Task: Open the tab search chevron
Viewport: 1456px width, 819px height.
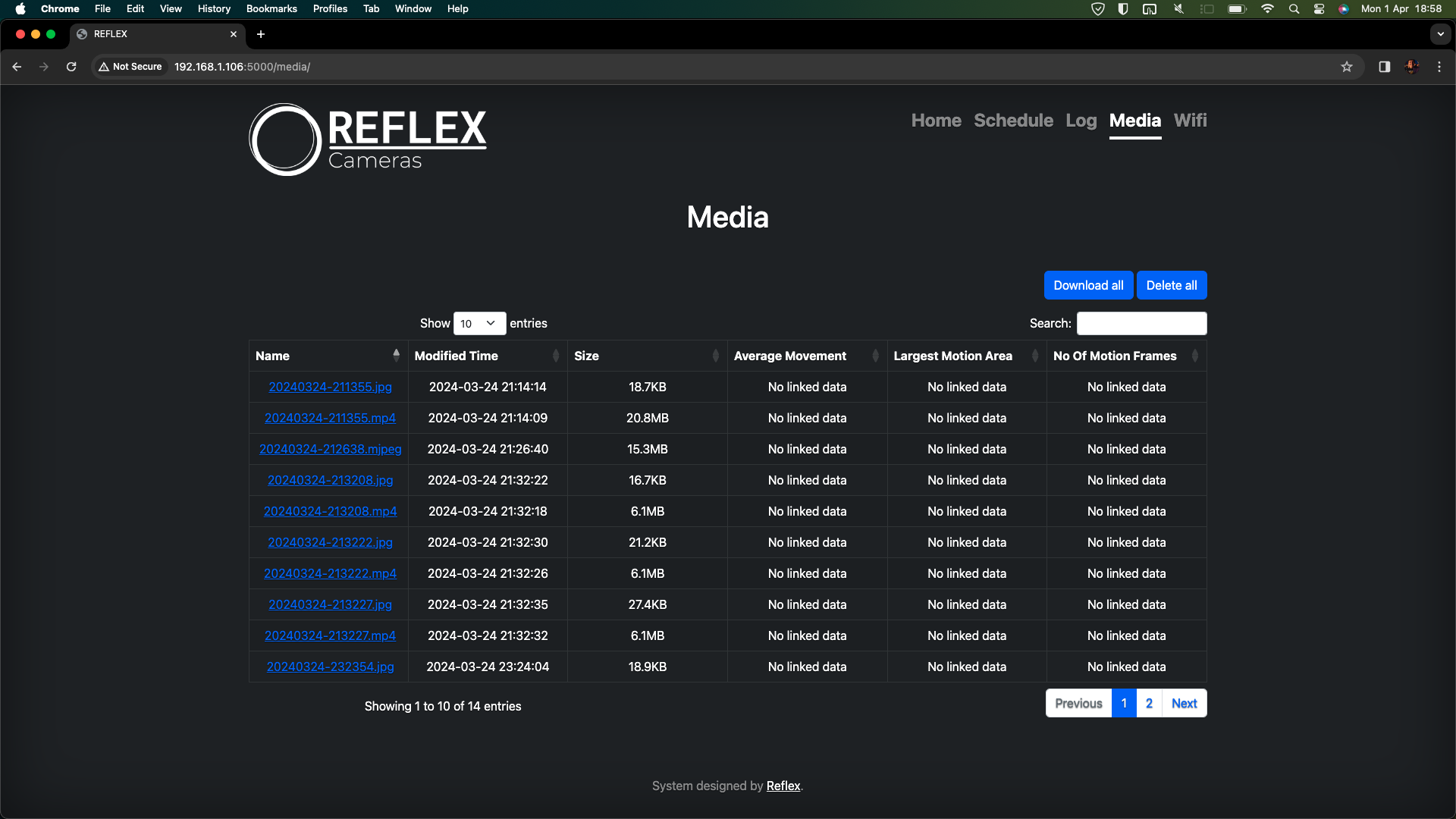Action: 1440,34
